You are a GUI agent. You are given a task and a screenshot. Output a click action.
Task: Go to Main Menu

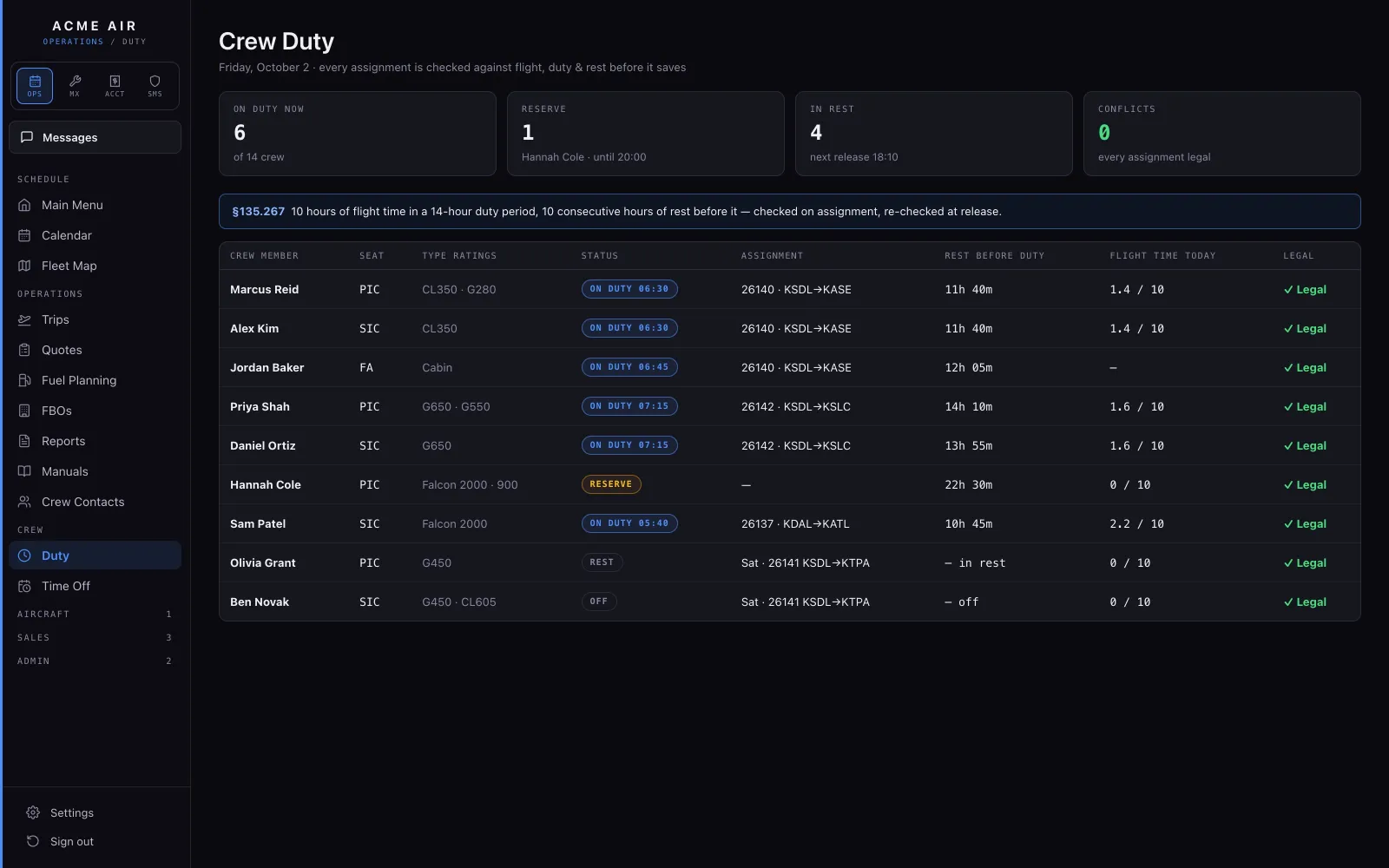click(95, 205)
